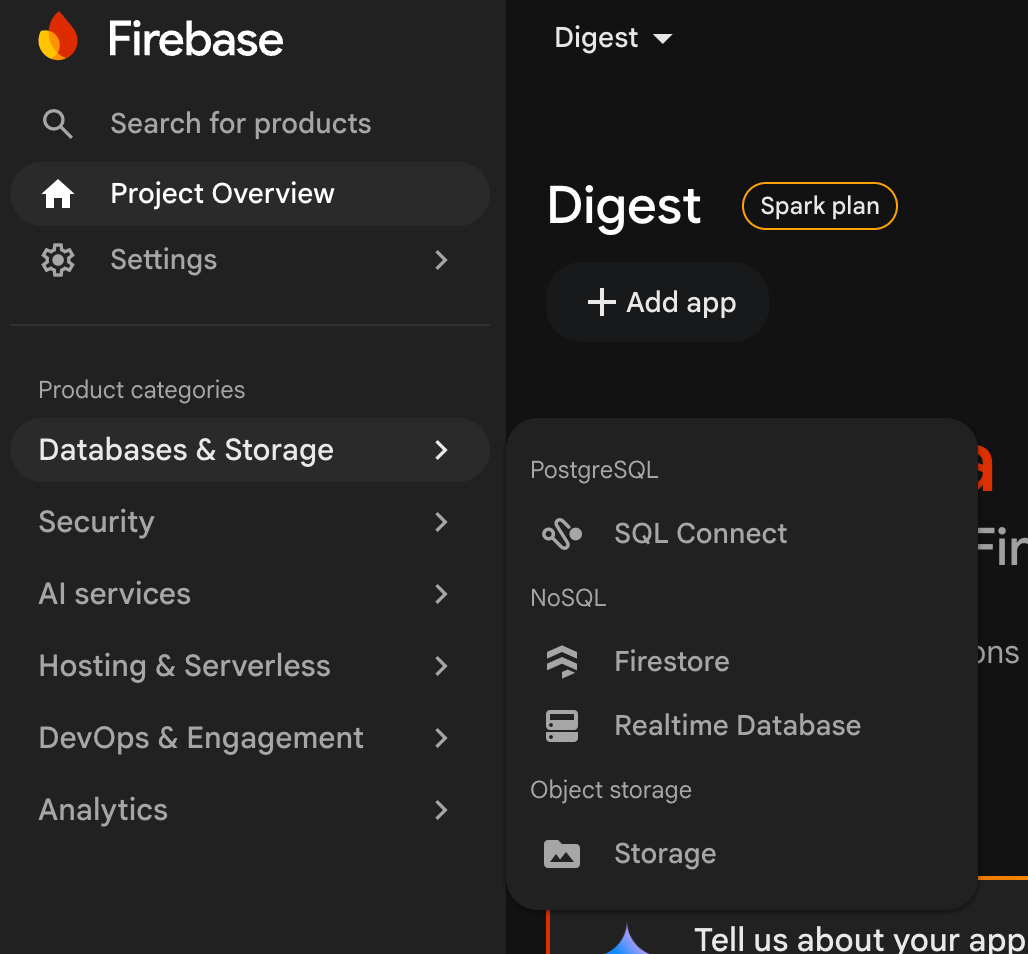
Task: Click the Settings gear icon
Action: coord(58,260)
